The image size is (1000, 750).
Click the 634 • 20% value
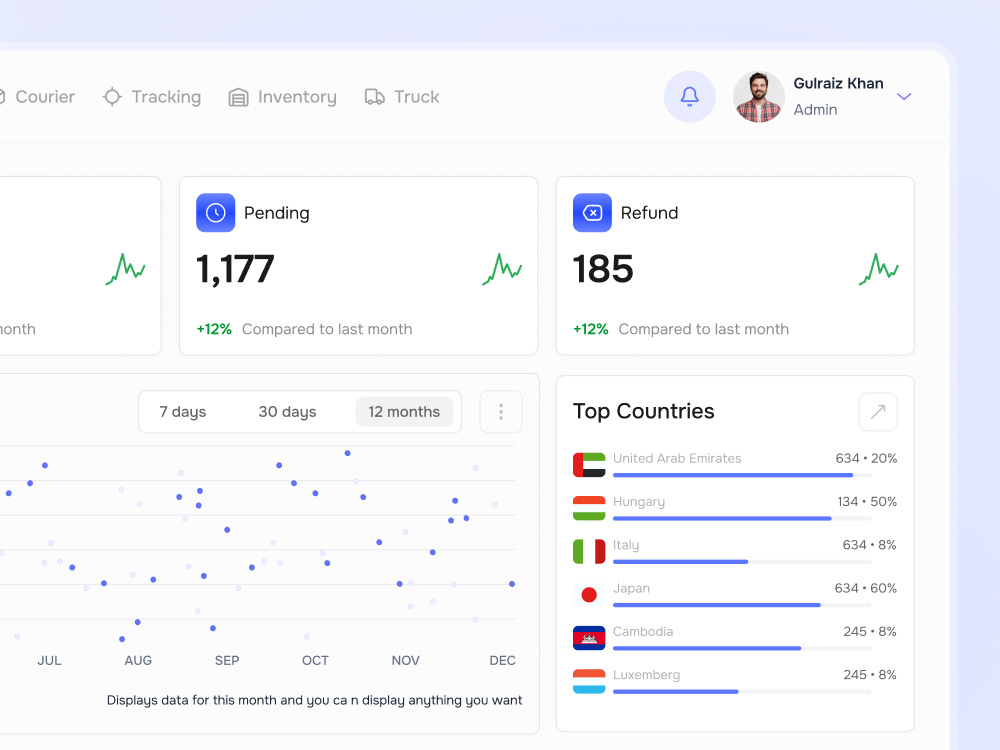click(x=866, y=459)
